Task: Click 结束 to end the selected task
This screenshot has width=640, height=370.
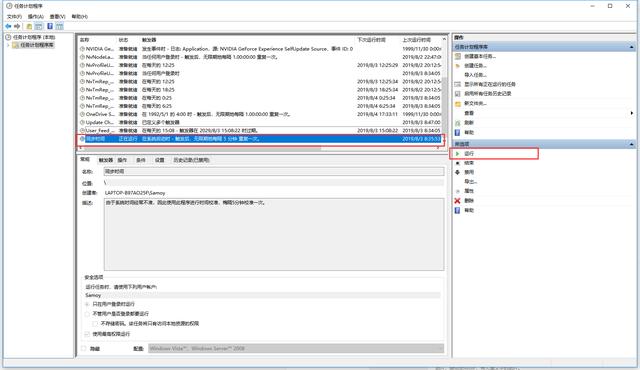Action: click(469, 163)
